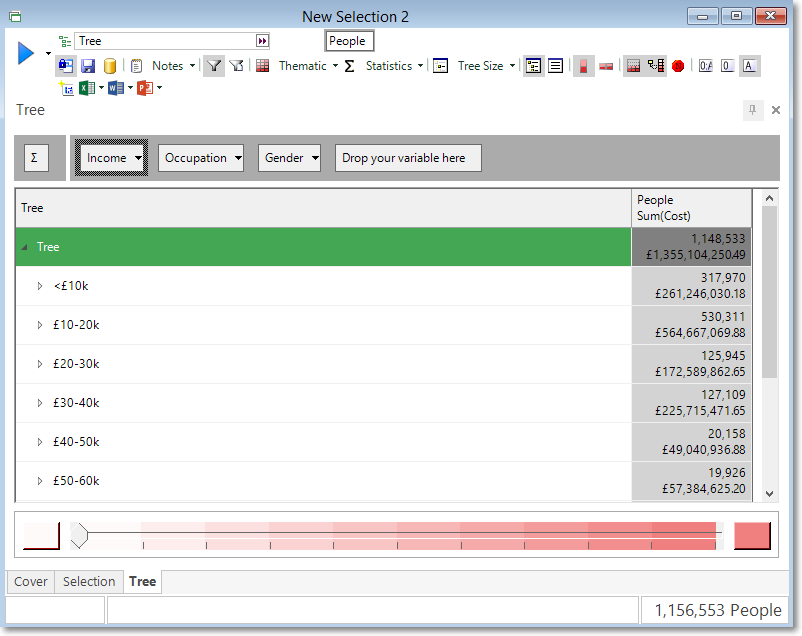The height and width of the screenshot is (636, 802).
Task: Click the sigma Statistics icon in toolbar
Action: [349, 66]
